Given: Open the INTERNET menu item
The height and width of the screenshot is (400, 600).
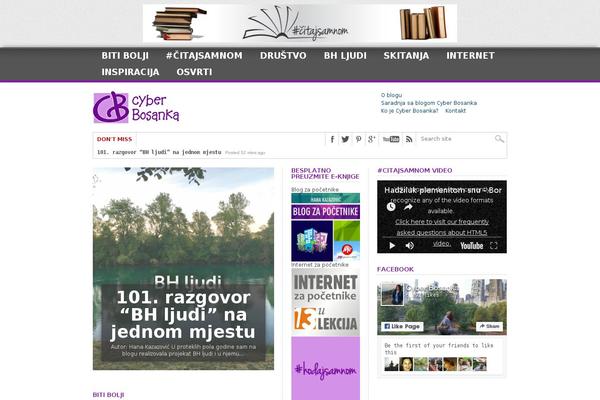Looking at the screenshot, I should click(x=470, y=56).
